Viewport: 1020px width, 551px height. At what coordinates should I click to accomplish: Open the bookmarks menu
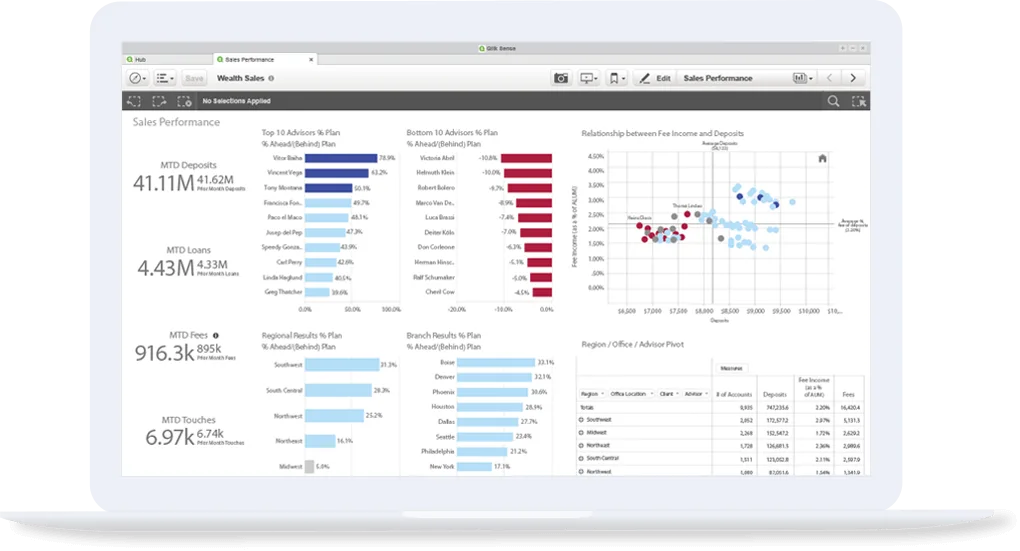click(x=616, y=78)
